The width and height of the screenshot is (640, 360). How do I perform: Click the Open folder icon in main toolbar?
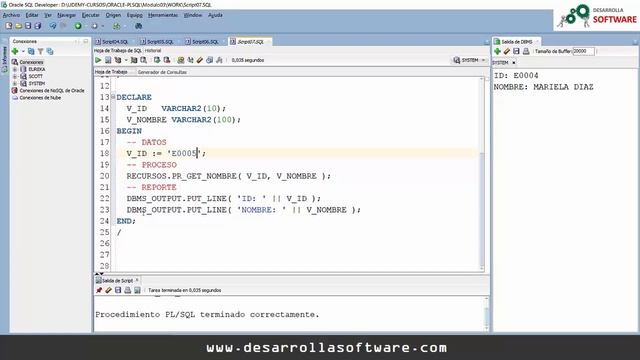pos(18,26)
